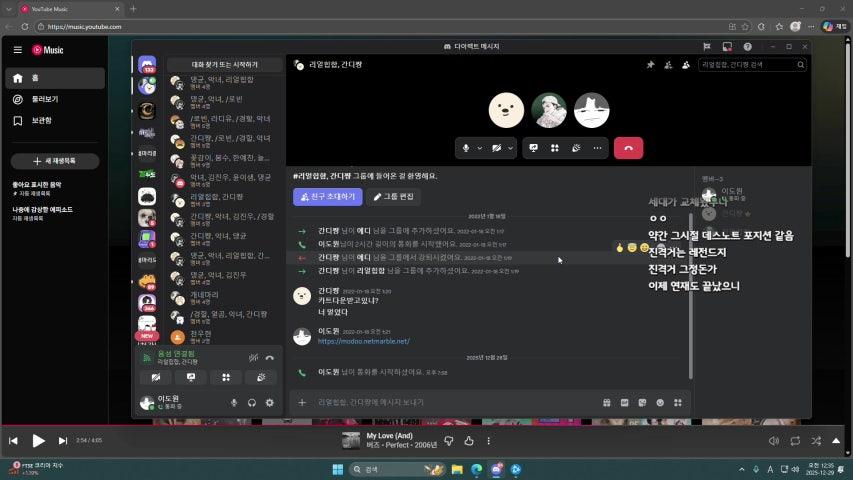Open the modoo.netmarble.net link

click(363, 341)
